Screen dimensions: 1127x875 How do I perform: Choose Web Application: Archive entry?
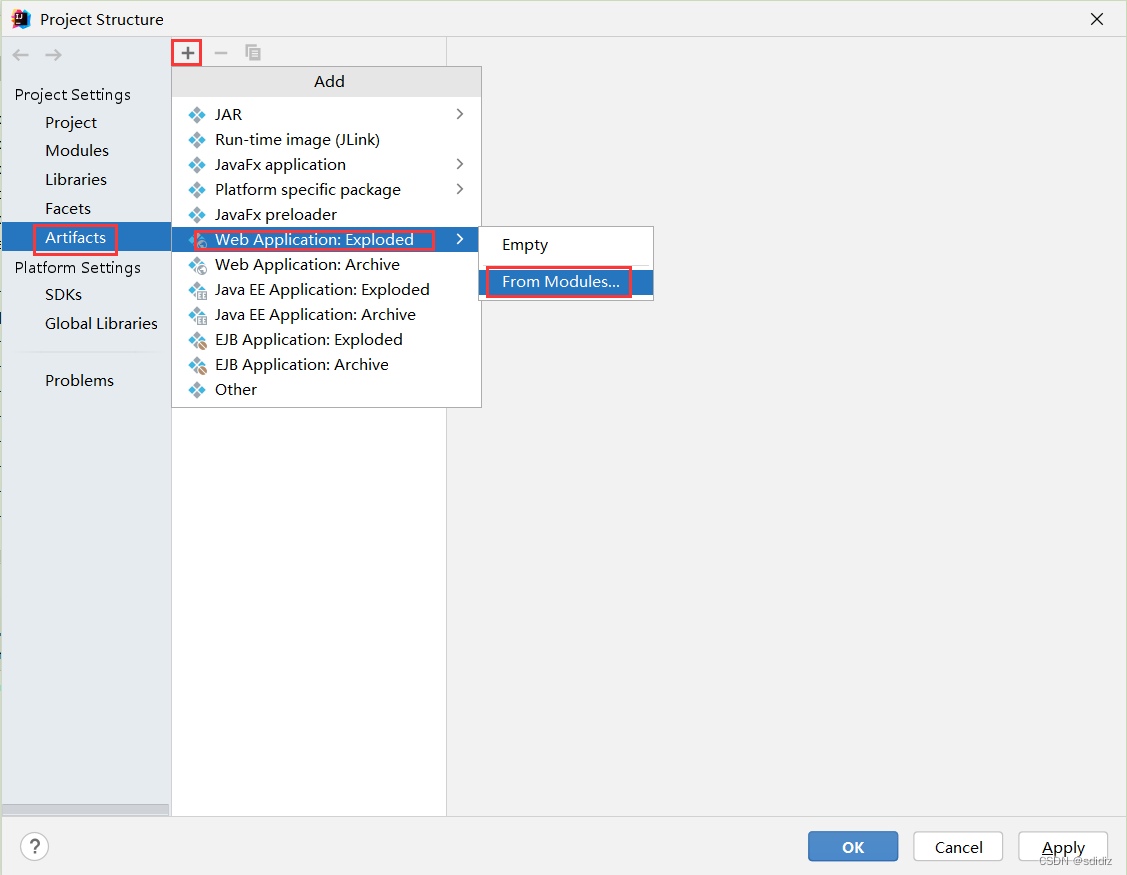click(326, 265)
